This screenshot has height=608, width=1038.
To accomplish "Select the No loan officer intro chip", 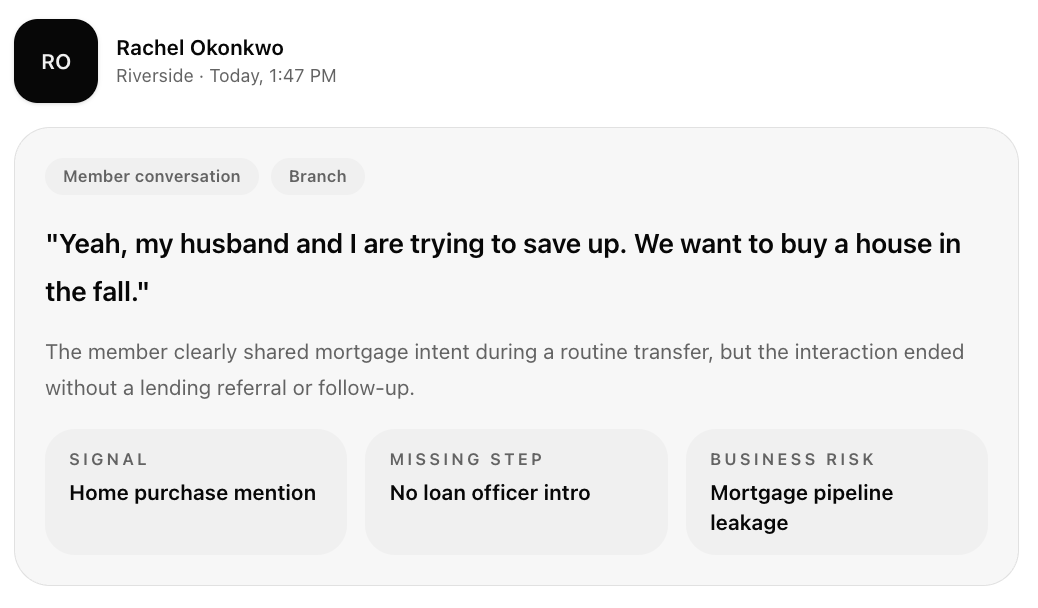I will [x=490, y=493].
